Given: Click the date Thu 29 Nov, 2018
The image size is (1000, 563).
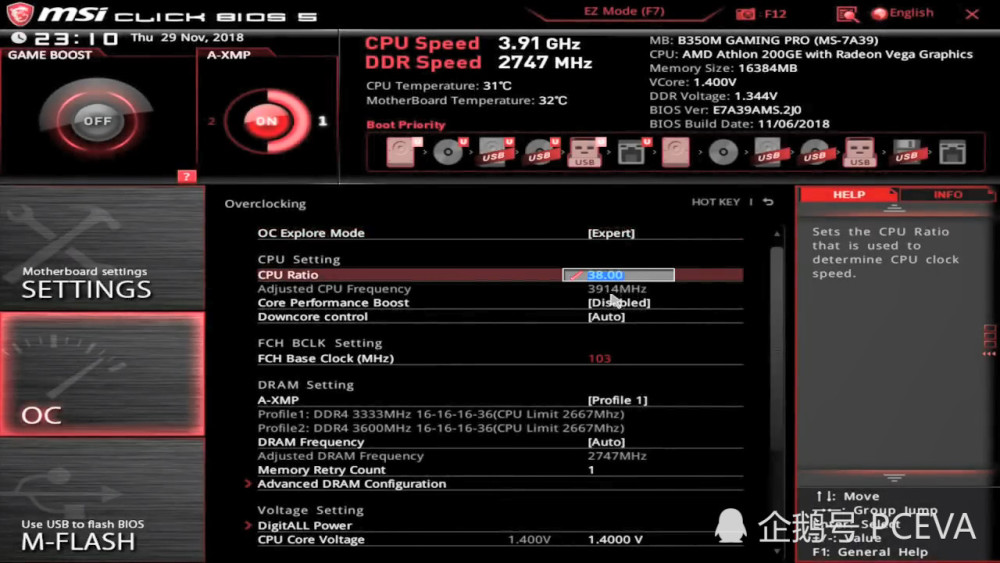Looking at the screenshot, I should click(x=187, y=38).
